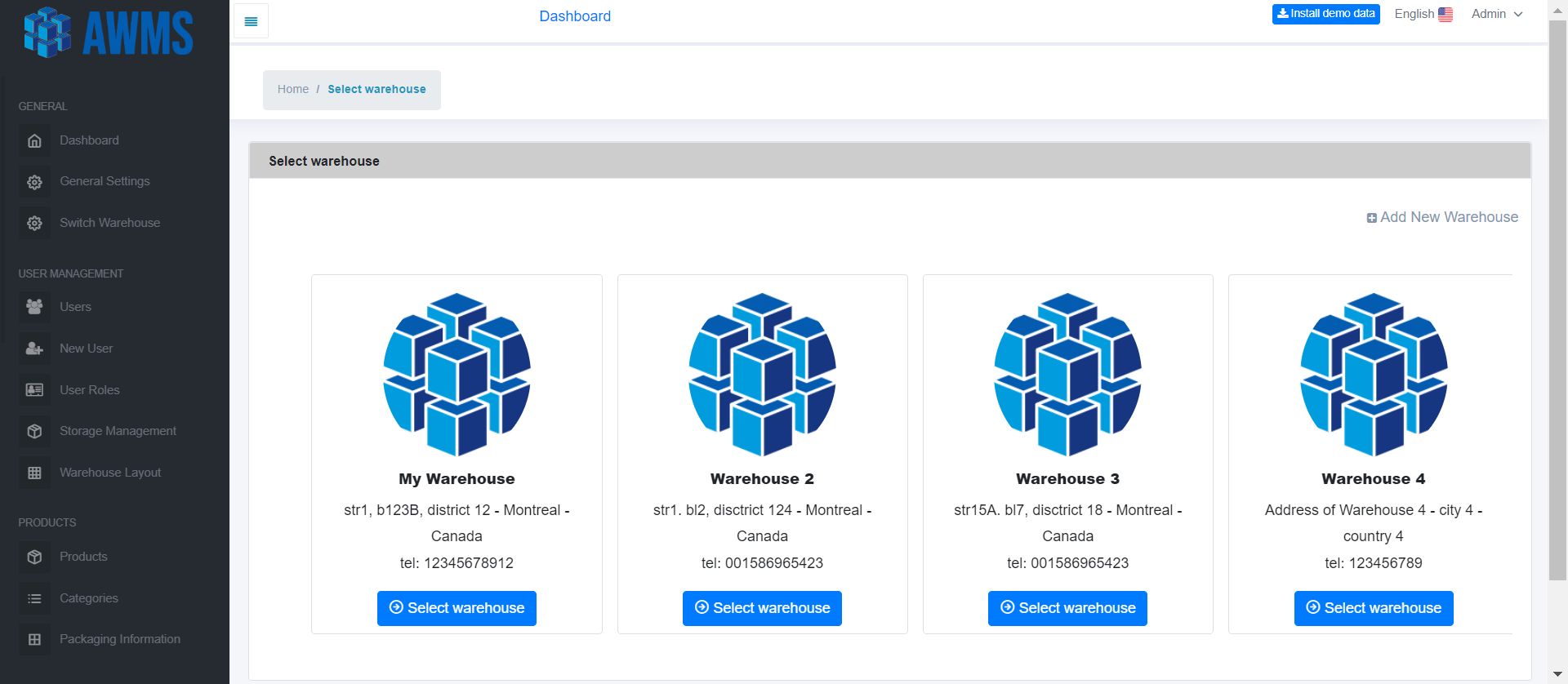Image resolution: width=1568 pixels, height=684 pixels.
Task: Click Home in the breadcrumb
Action: click(x=293, y=89)
